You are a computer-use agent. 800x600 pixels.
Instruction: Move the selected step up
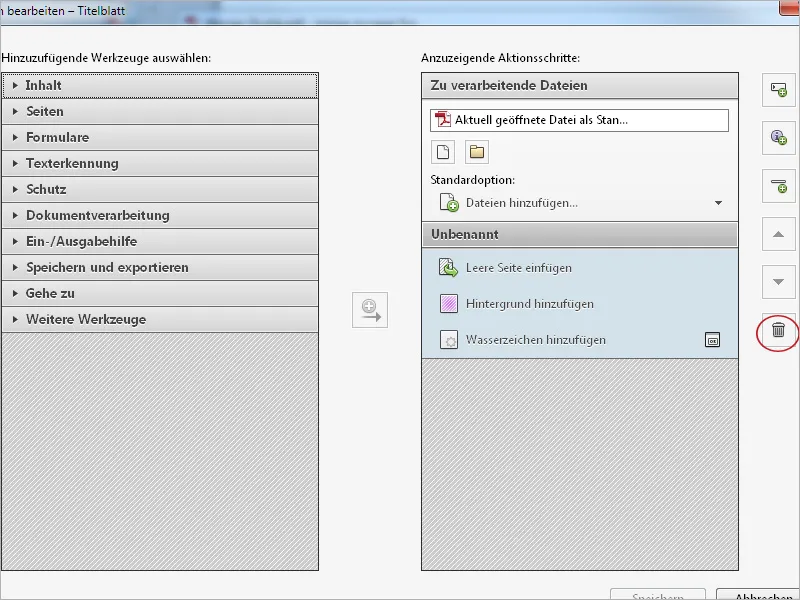tap(779, 234)
